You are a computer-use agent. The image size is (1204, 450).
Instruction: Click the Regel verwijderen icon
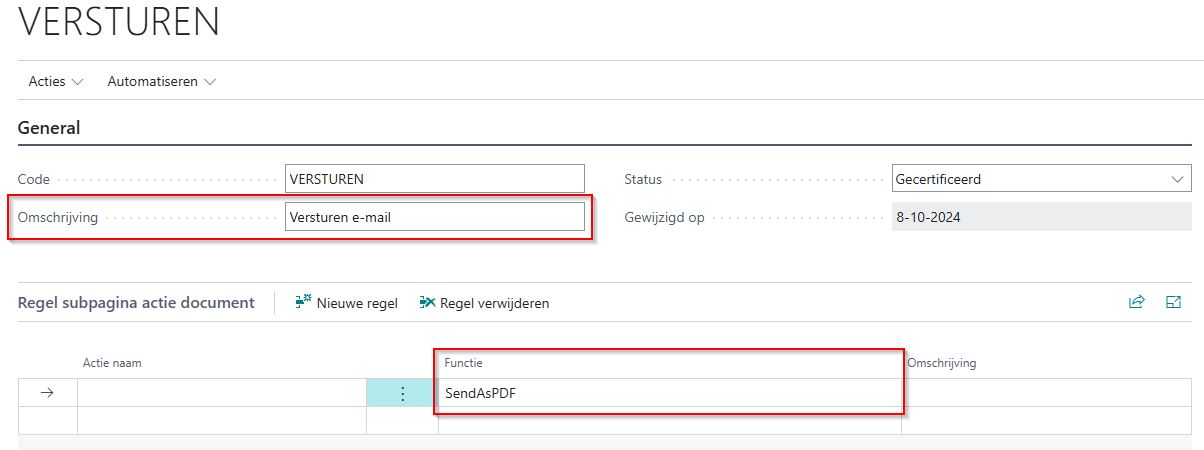[x=428, y=302]
